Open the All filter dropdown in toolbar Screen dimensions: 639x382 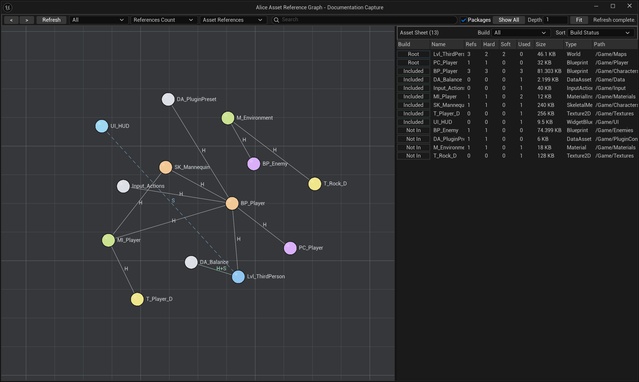[x=98, y=20]
